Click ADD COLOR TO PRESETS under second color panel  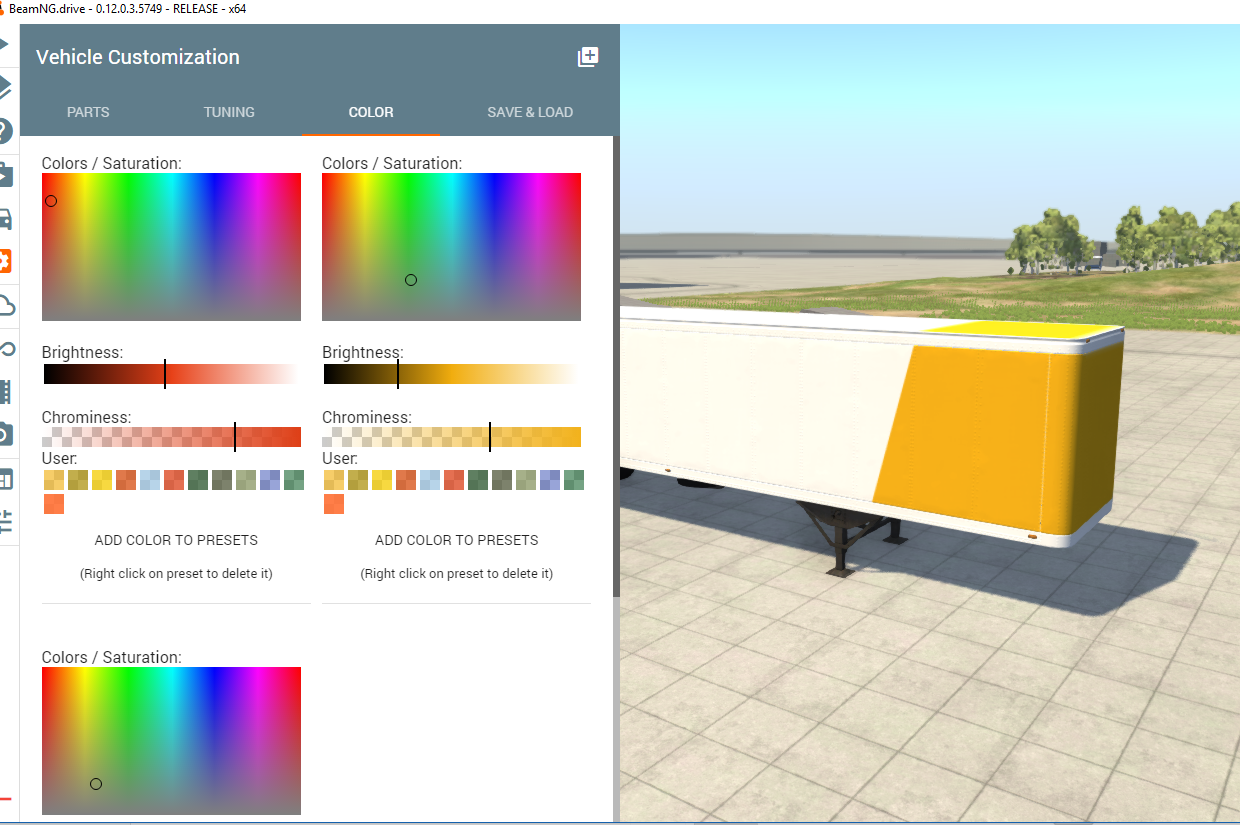457,540
